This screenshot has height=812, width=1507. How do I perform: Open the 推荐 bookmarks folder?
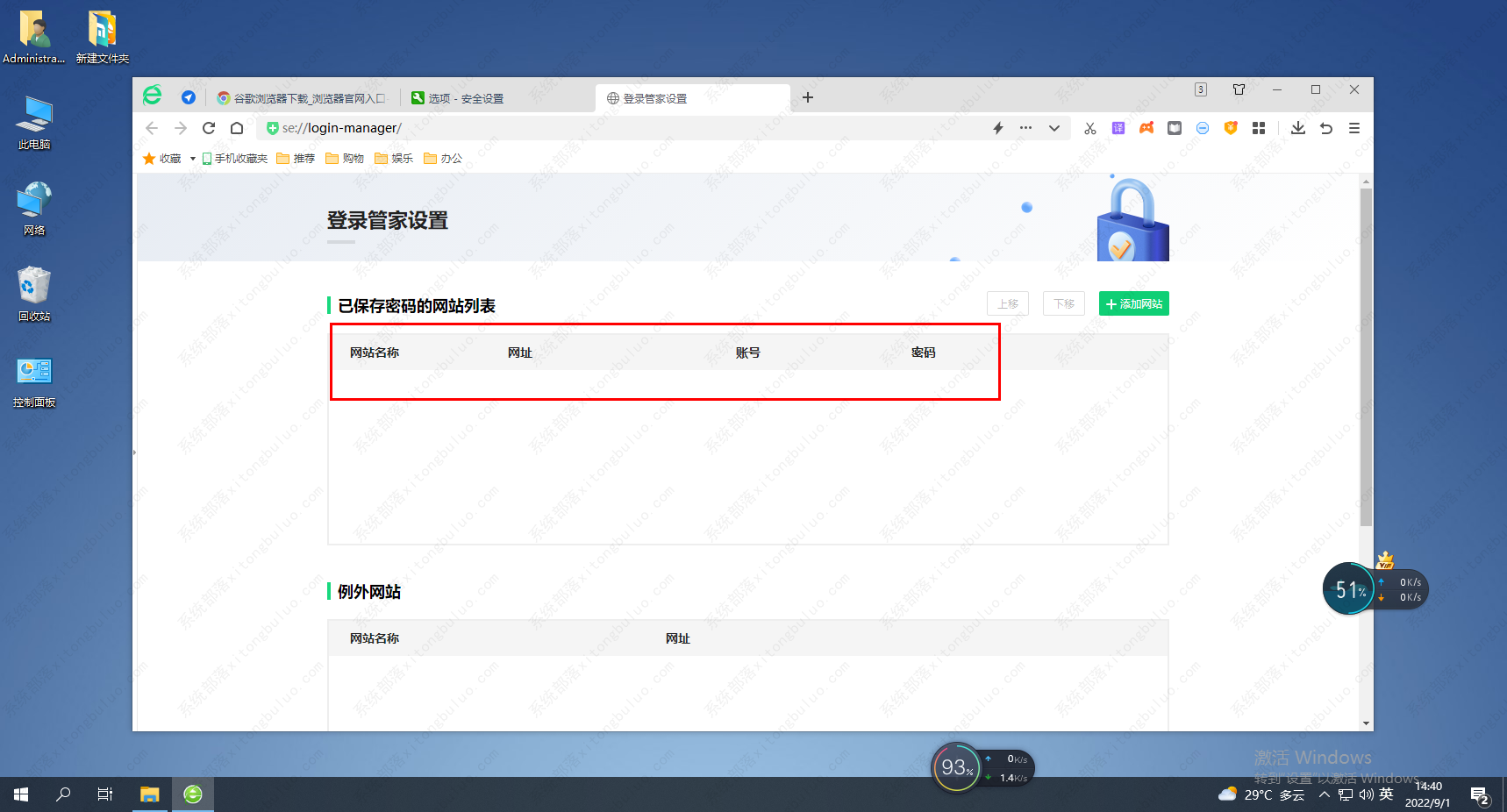pyautogui.click(x=296, y=159)
